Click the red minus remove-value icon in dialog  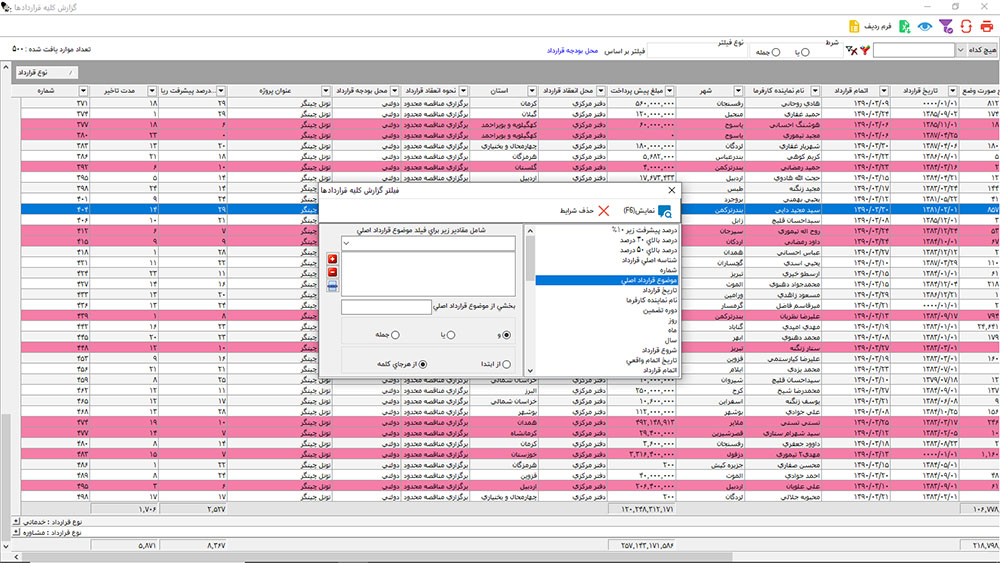coord(332,272)
